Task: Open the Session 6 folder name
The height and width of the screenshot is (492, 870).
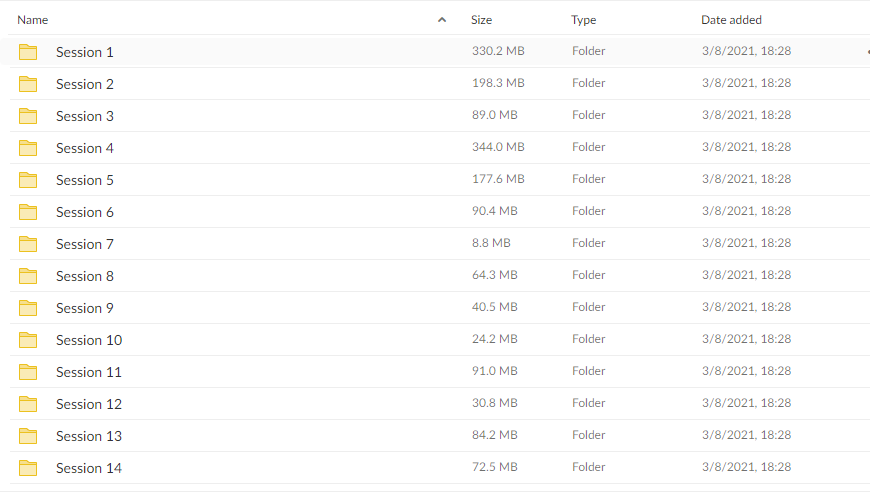Action: click(x=85, y=212)
